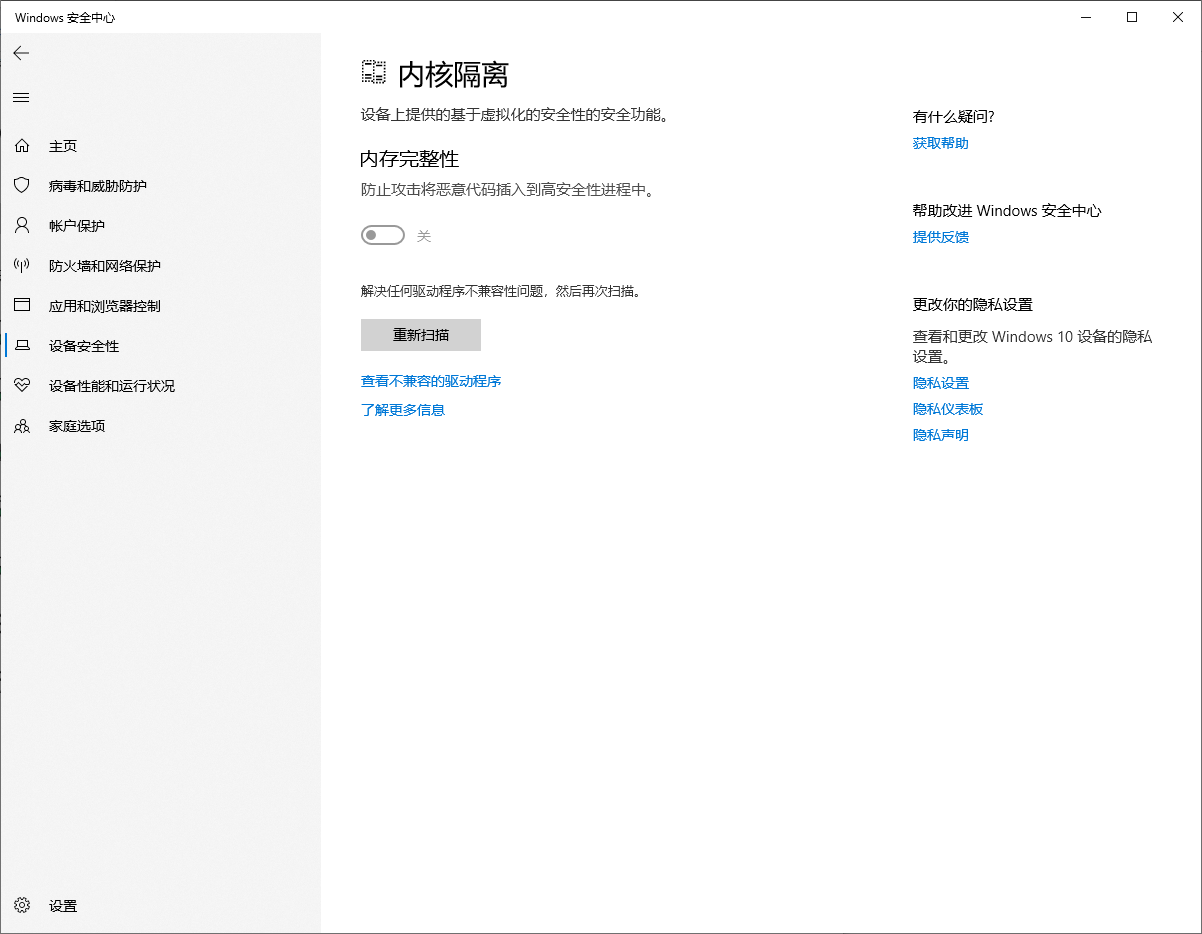Click the settings gear icon
Image resolution: width=1202 pixels, height=934 pixels.
tap(22, 906)
